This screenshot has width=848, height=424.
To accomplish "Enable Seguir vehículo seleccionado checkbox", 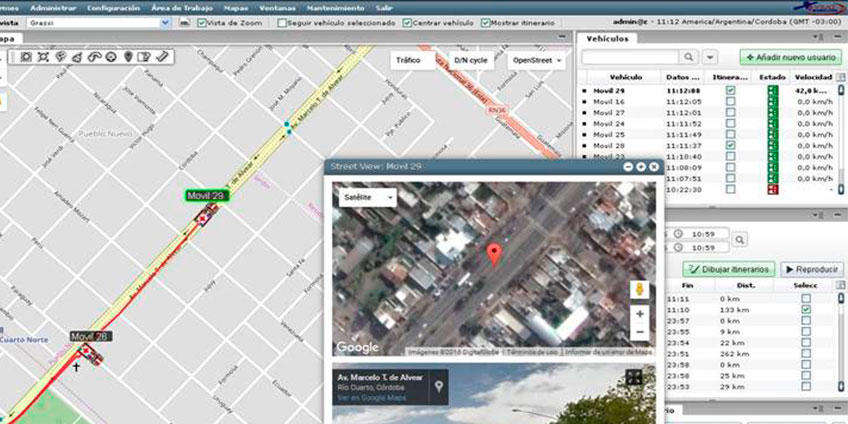I will pyautogui.click(x=282, y=22).
